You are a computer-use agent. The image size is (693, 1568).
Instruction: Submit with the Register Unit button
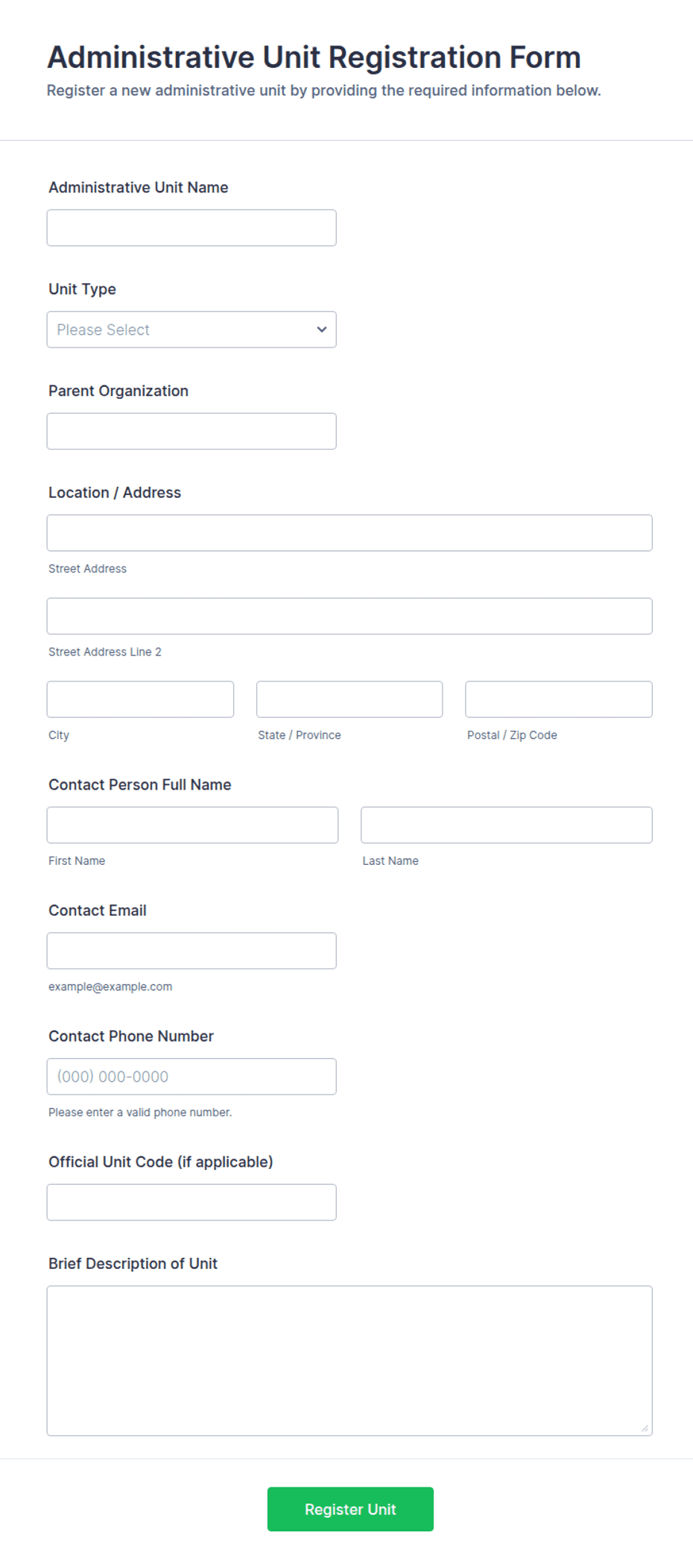350,1509
